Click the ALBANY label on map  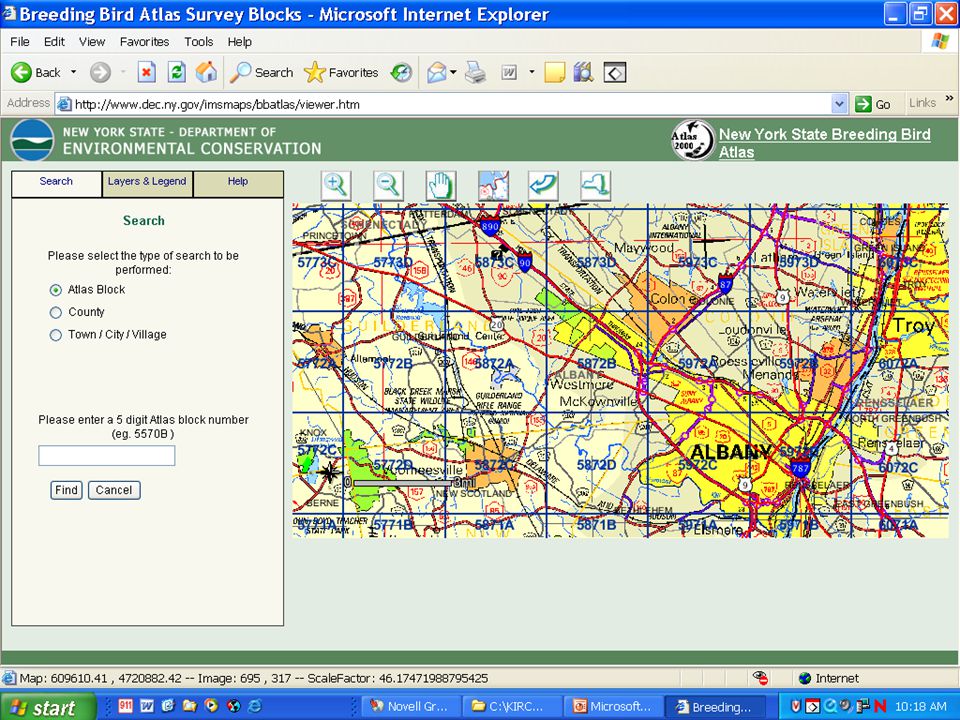point(730,452)
